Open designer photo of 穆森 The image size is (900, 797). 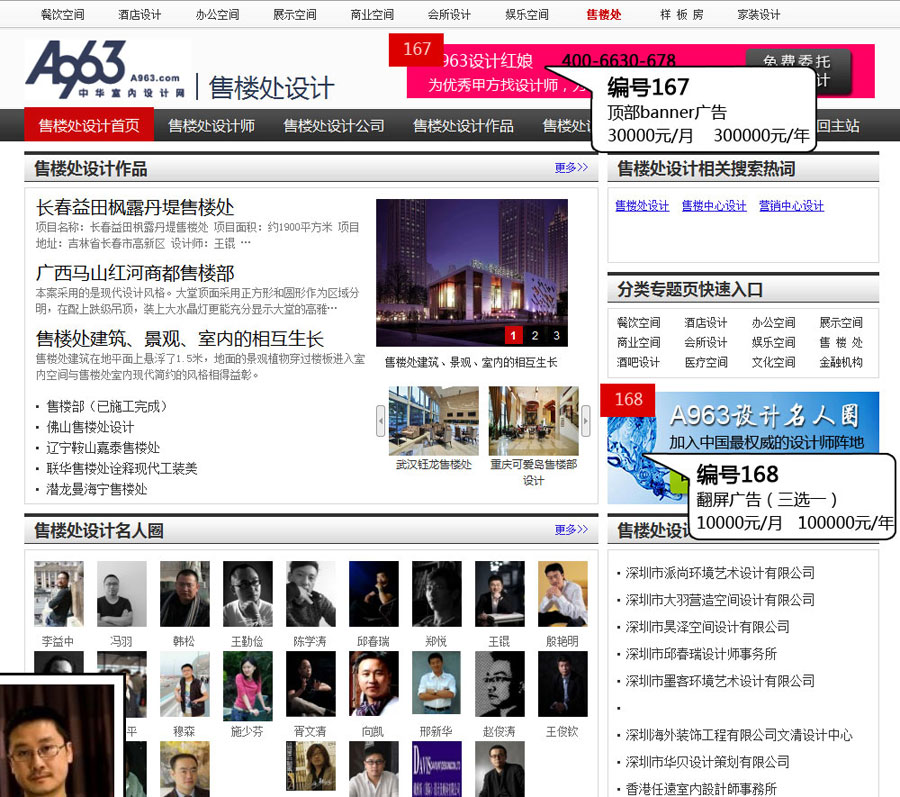point(185,684)
